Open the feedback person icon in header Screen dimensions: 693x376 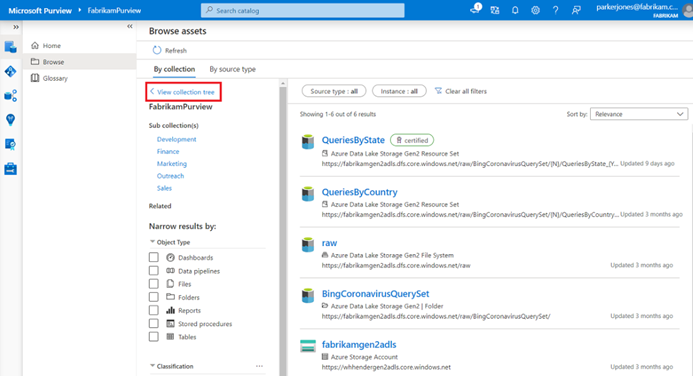pos(576,10)
